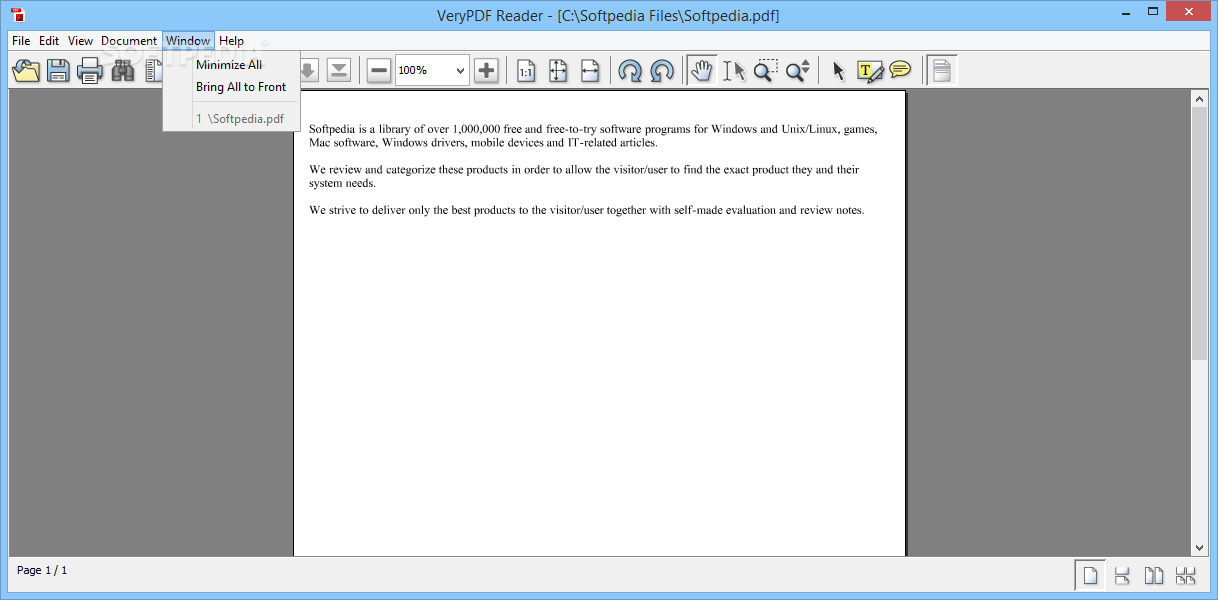Click the vertical scrollbar thumb
Screen dimensions: 1218x600
[1200, 234]
